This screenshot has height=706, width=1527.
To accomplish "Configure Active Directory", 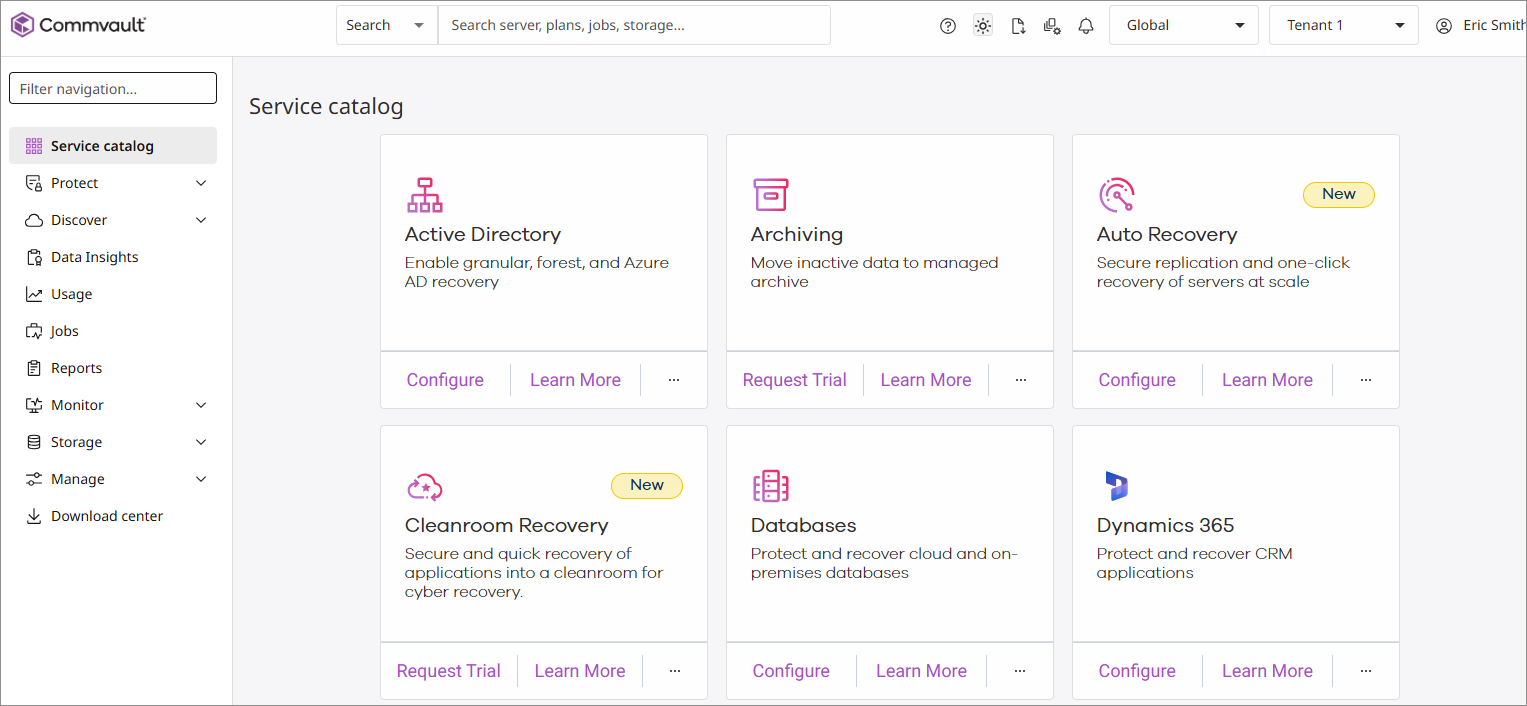I will (x=445, y=380).
